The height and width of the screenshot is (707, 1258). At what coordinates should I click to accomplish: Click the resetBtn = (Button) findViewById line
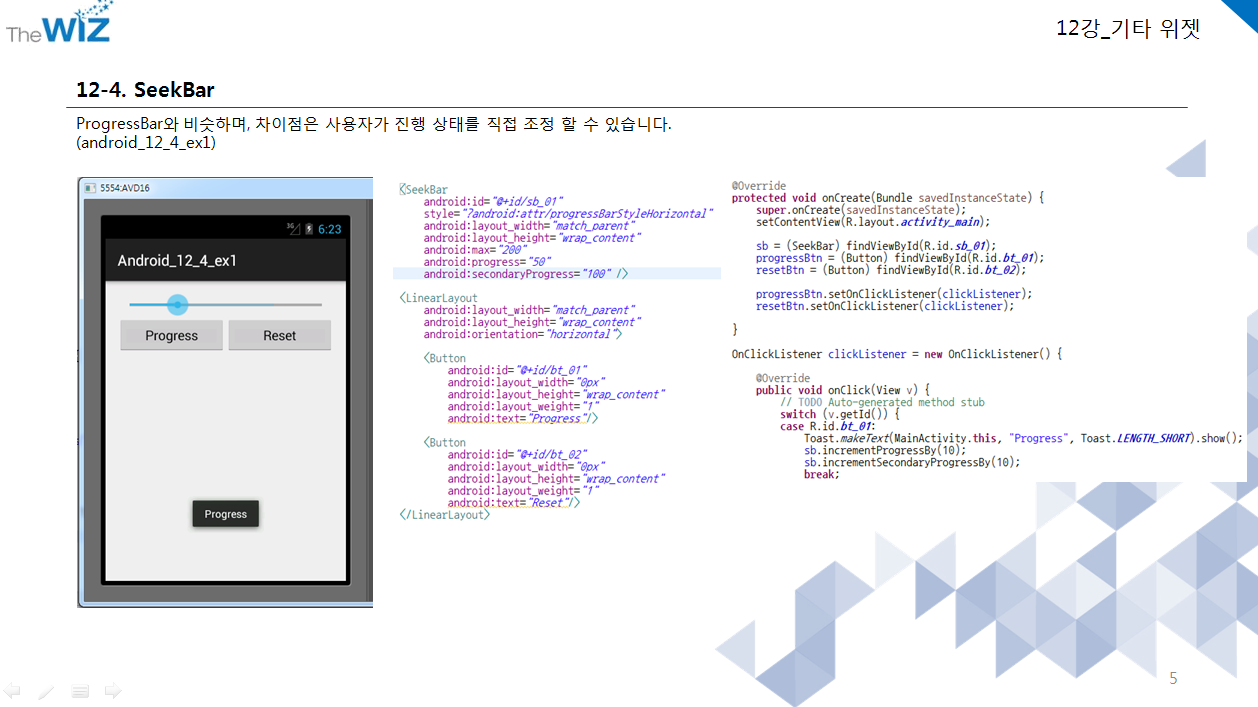[x=891, y=270]
